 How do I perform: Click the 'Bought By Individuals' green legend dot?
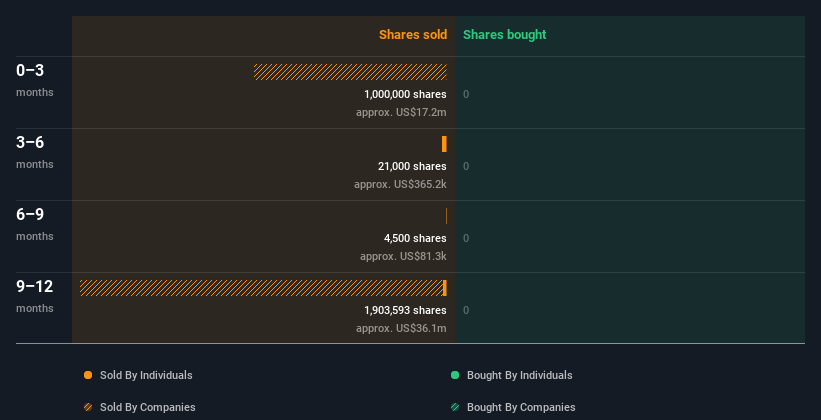(455, 375)
